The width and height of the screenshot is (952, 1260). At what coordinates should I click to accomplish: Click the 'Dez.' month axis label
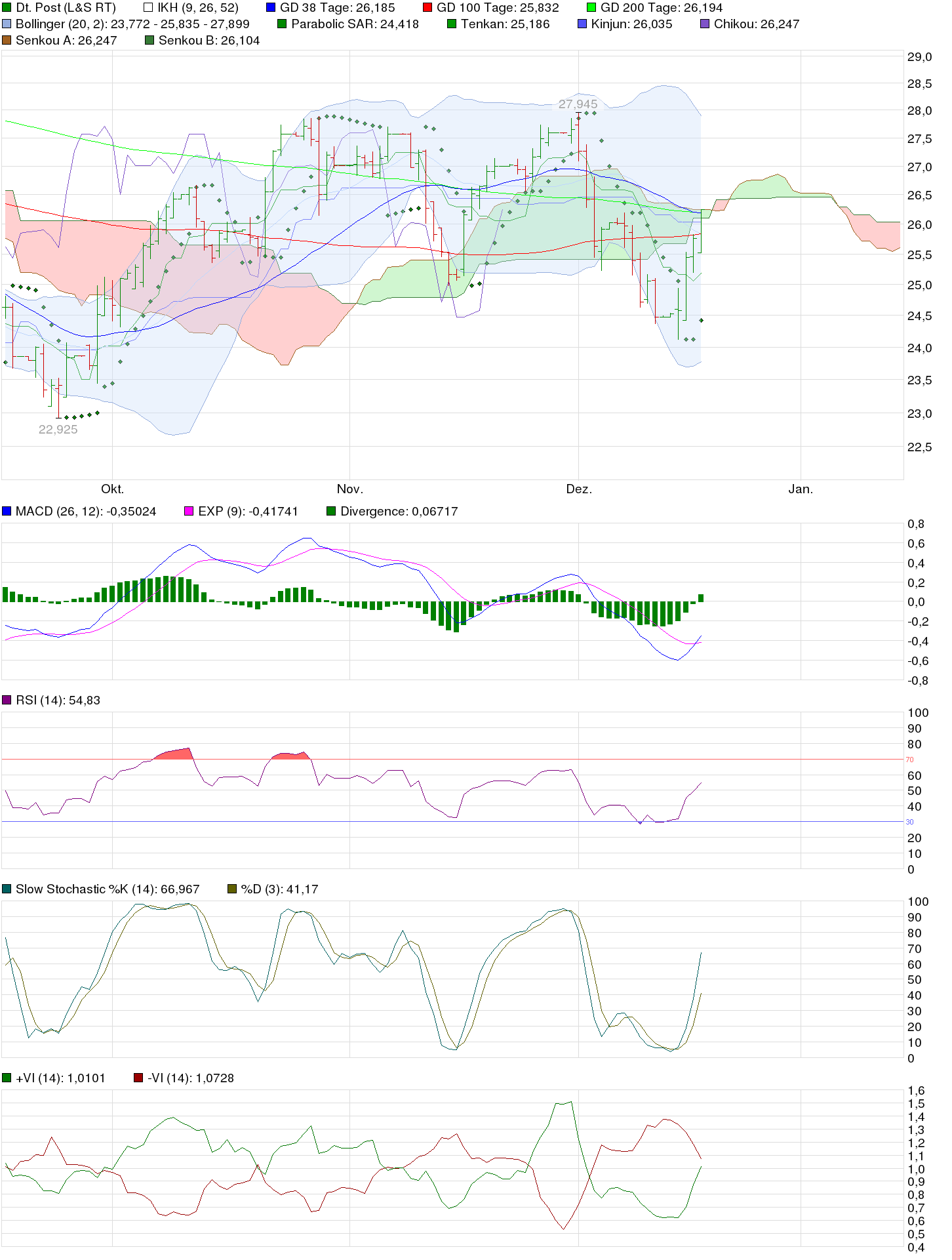click(579, 489)
